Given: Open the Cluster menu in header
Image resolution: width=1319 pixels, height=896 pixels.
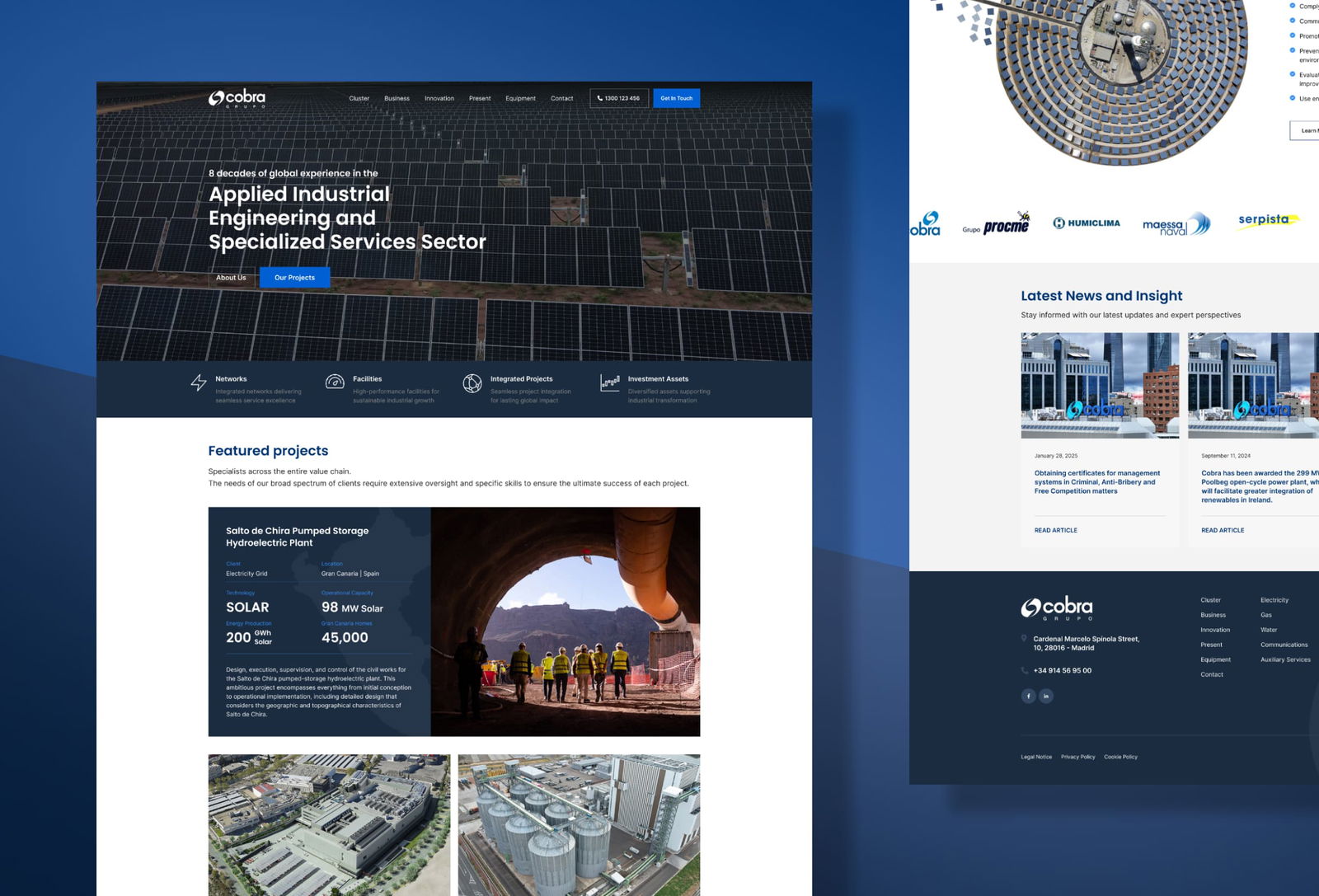Looking at the screenshot, I should (359, 98).
